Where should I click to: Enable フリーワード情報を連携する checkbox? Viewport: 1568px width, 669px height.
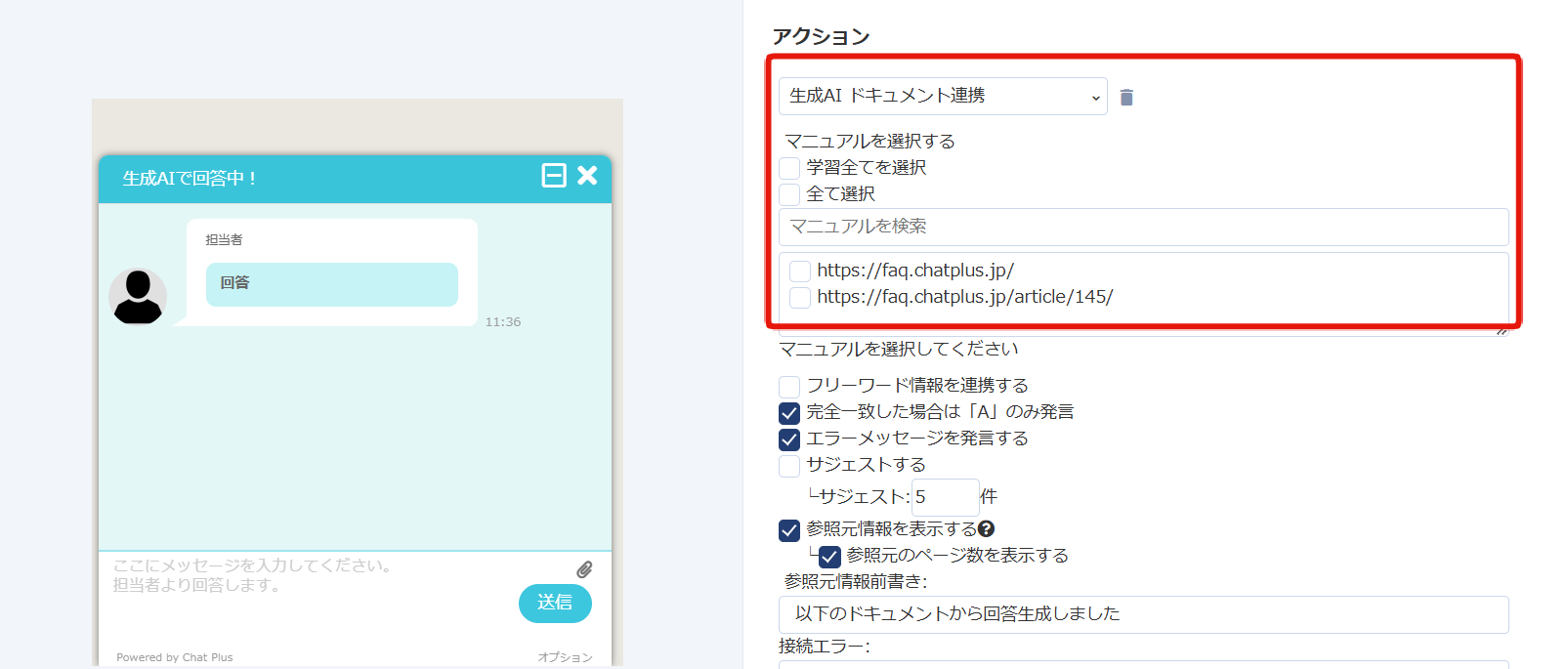click(x=789, y=386)
